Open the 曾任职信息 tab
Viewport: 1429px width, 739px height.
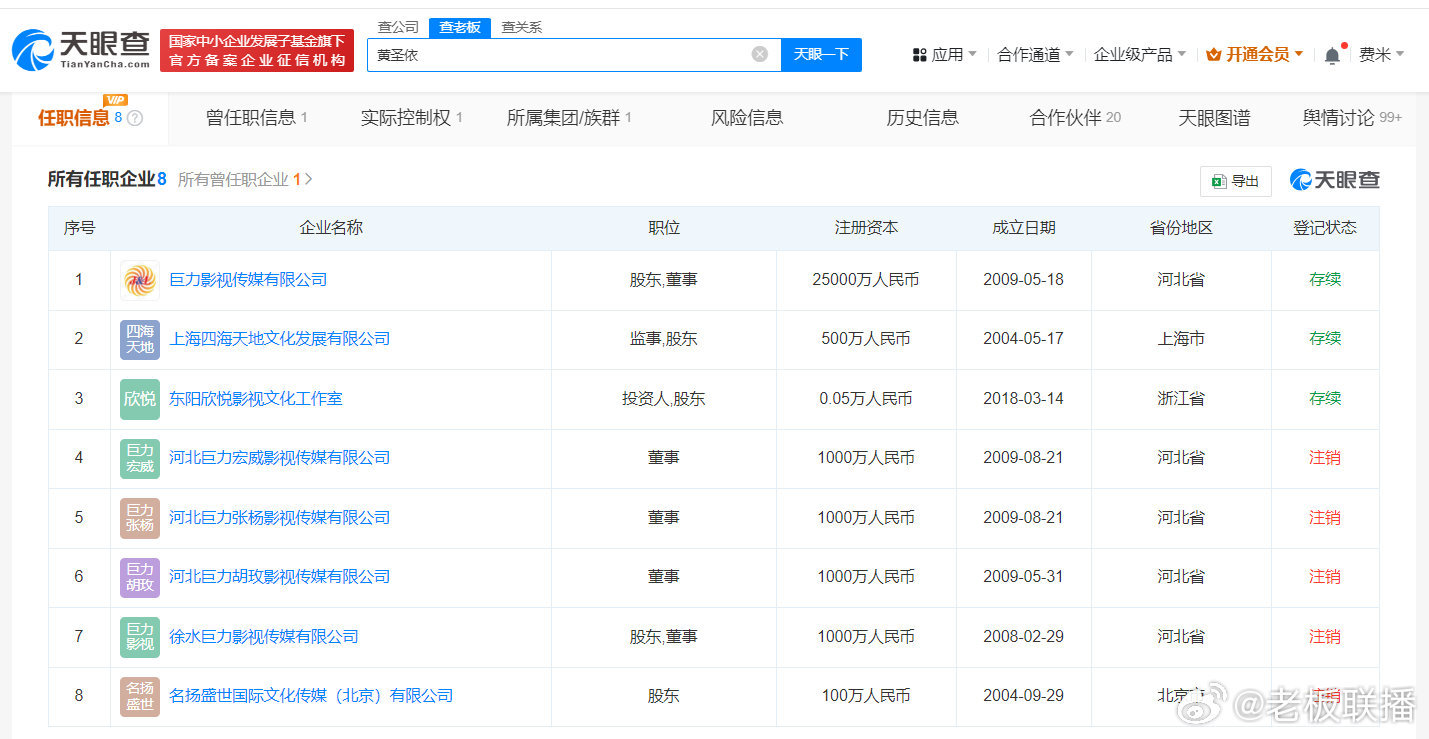point(256,118)
